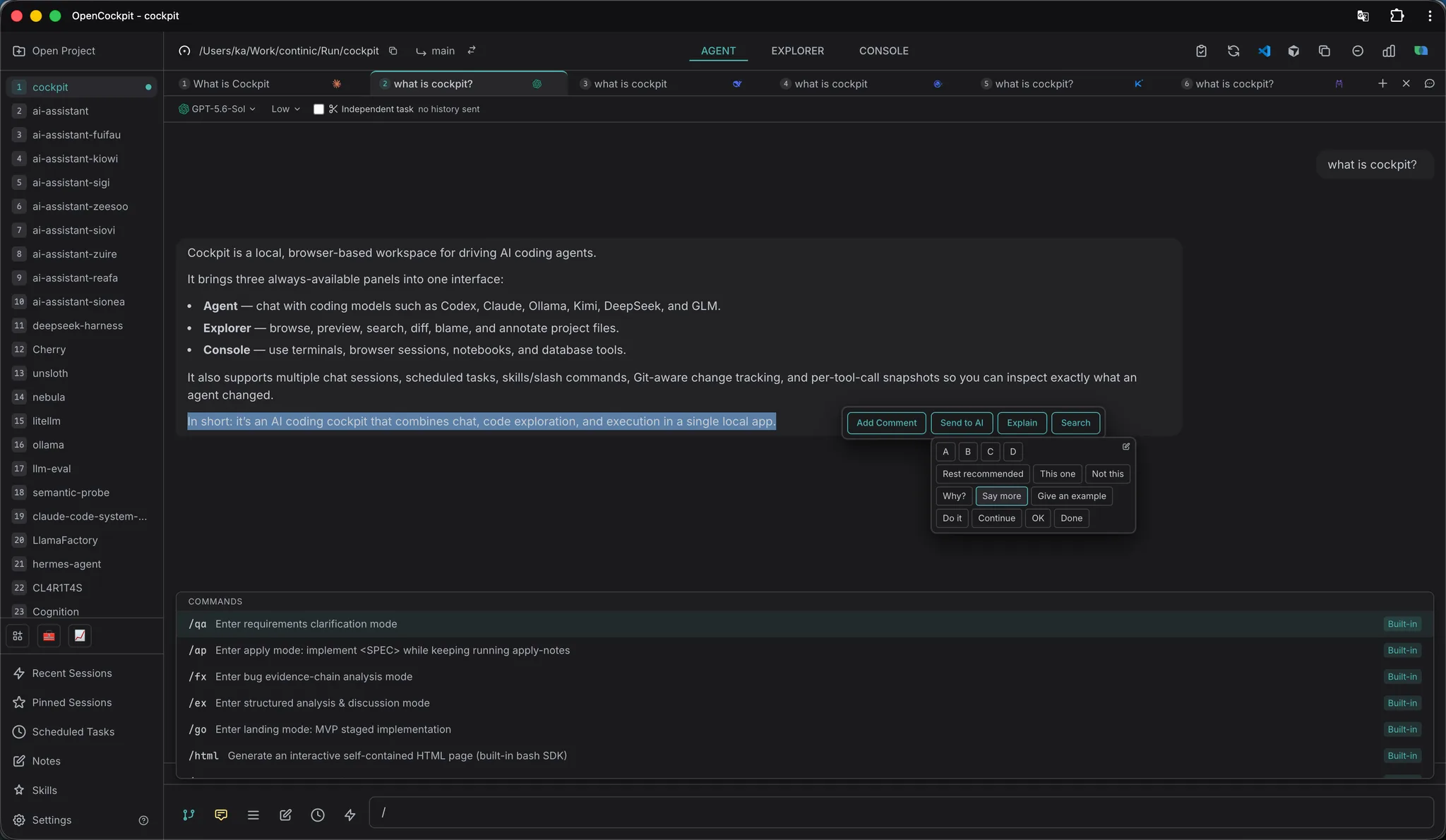Select the /qa requirements clarification command
1446x840 pixels.
pyautogui.click(x=804, y=624)
